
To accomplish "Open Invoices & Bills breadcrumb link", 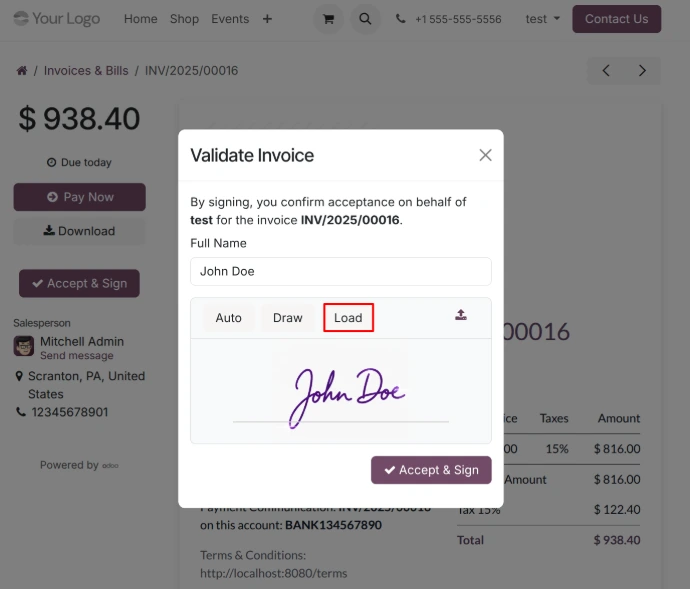I will [x=86, y=71].
